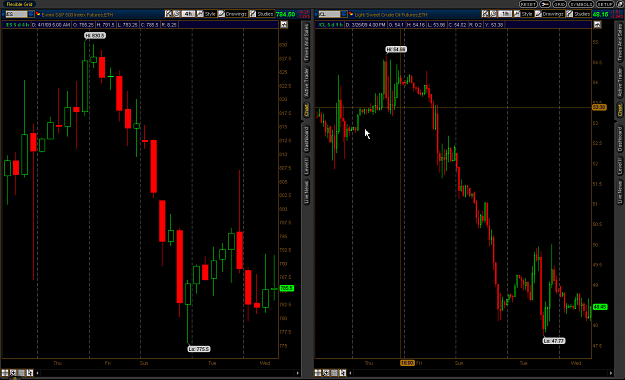This screenshot has height=380, width=625.
Task: Open the Live News side tab on left panel
Action: tap(307, 192)
